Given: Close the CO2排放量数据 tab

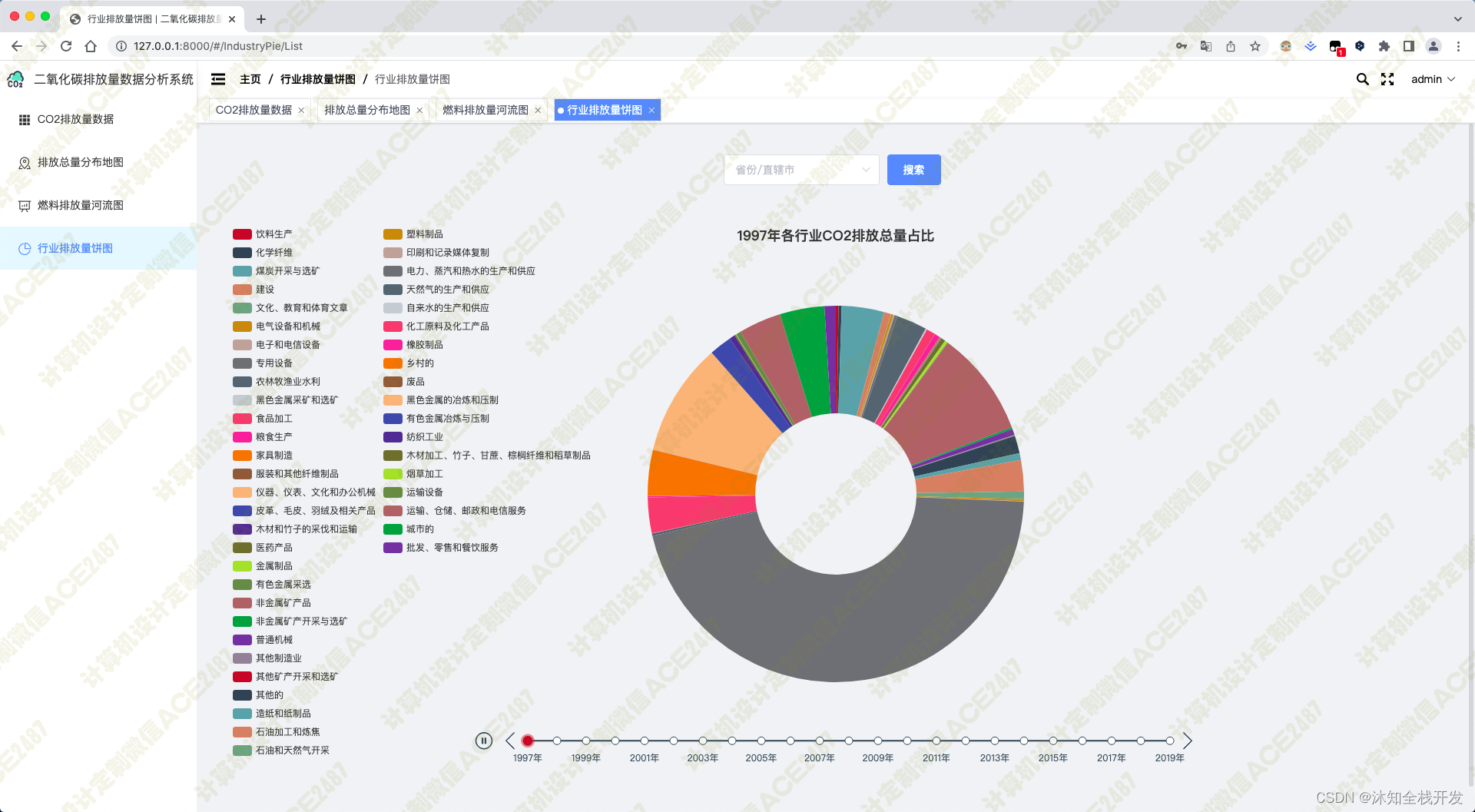Looking at the screenshot, I should (301, 111).
